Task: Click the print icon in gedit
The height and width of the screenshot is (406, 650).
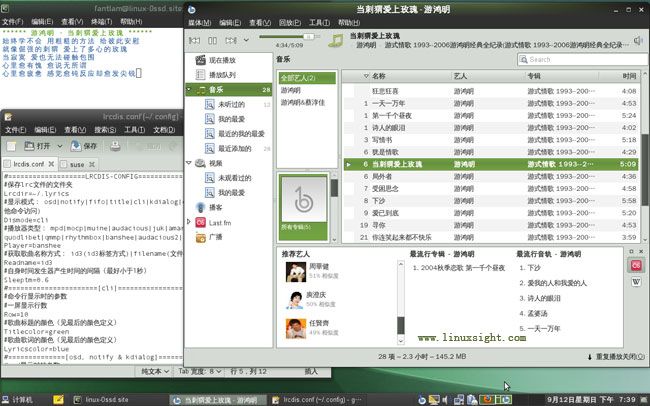Action: pos(115,146)
